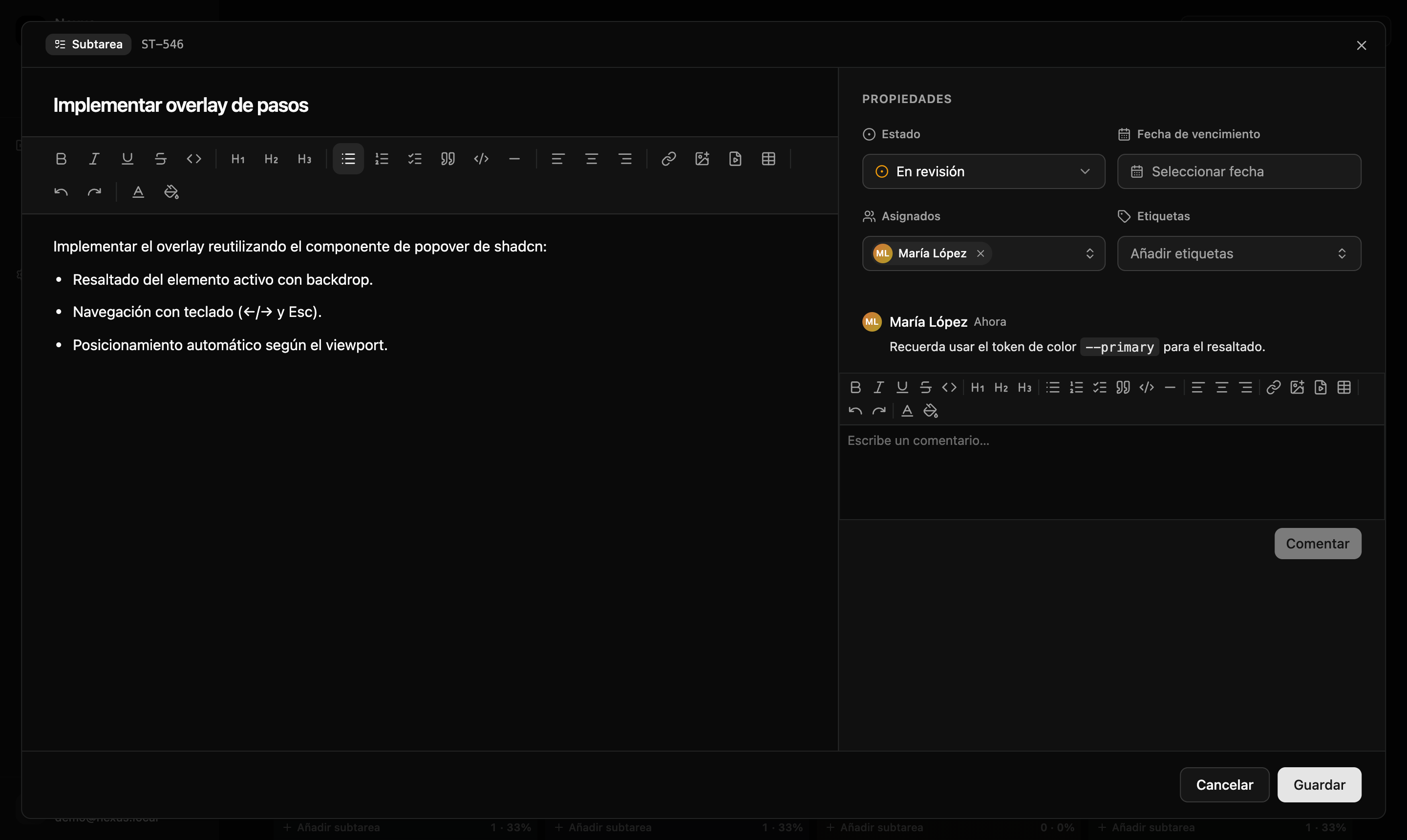
Task: Align description text left
Action: pos(558,159)
